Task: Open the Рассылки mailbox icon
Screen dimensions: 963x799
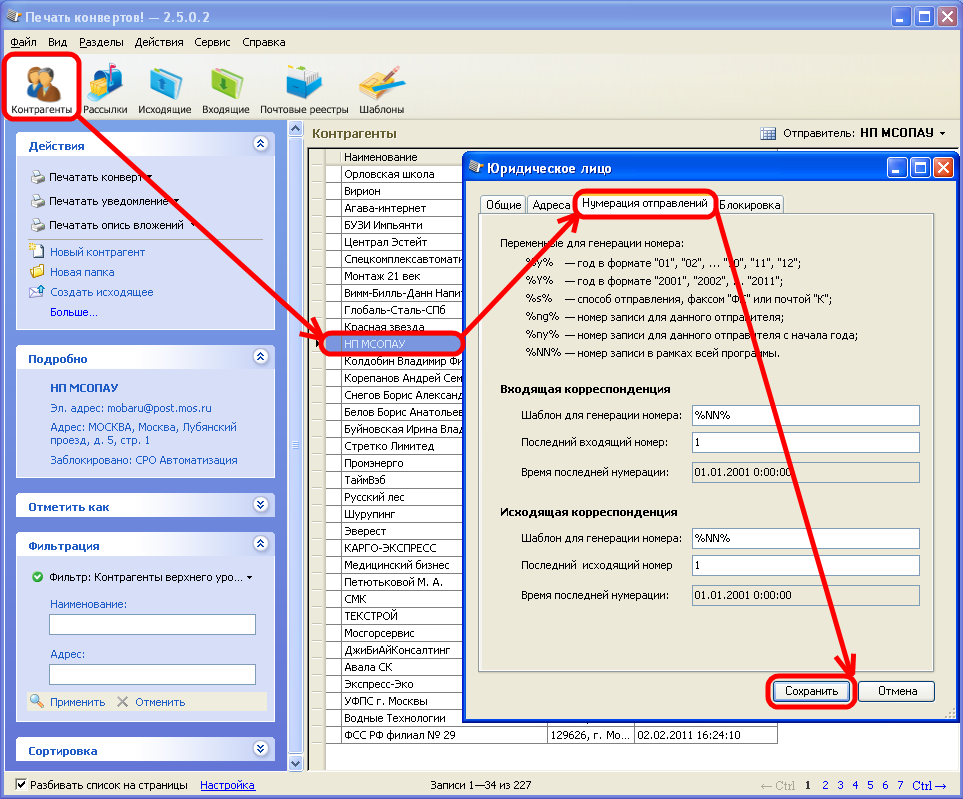Action: pos(105,87)
